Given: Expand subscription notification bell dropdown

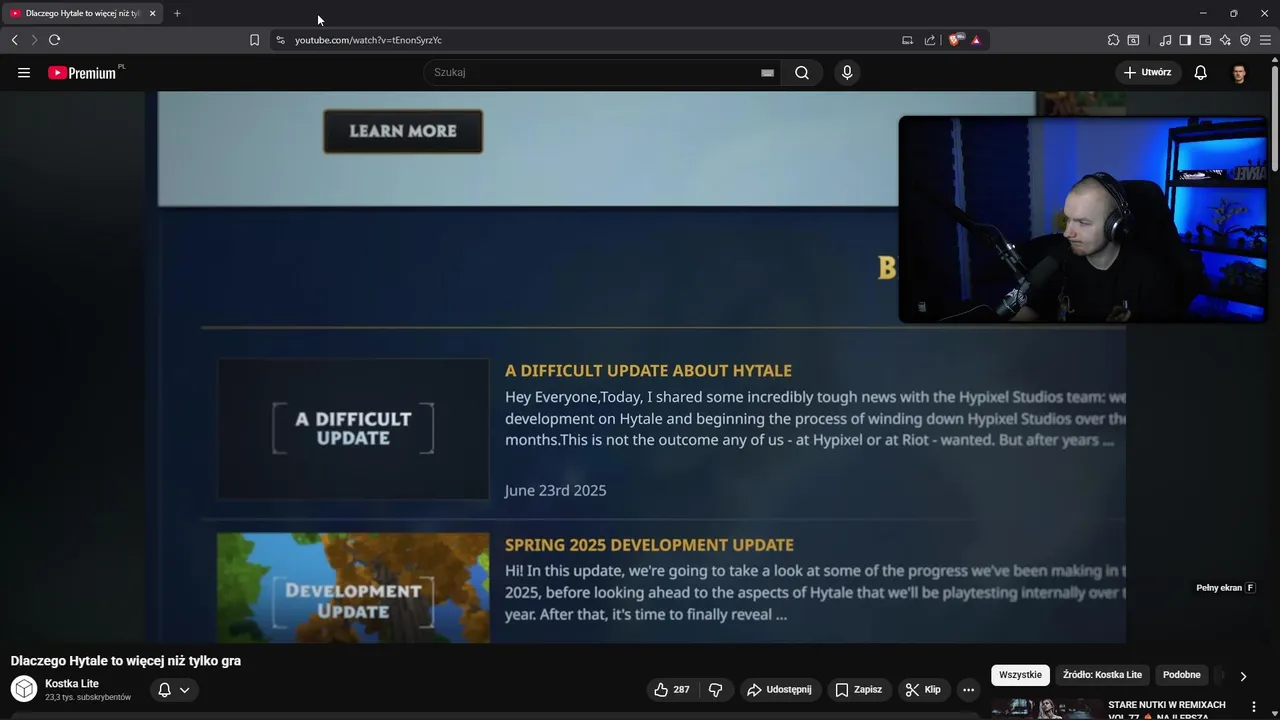Looking at the screenshot, I should tap(174, 690).
